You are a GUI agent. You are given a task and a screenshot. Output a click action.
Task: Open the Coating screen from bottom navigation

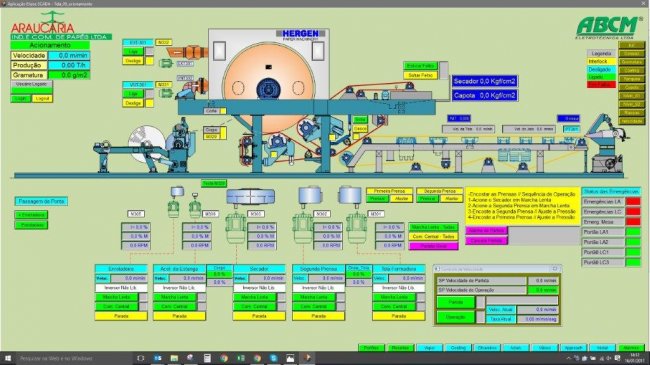pos(458,348)
